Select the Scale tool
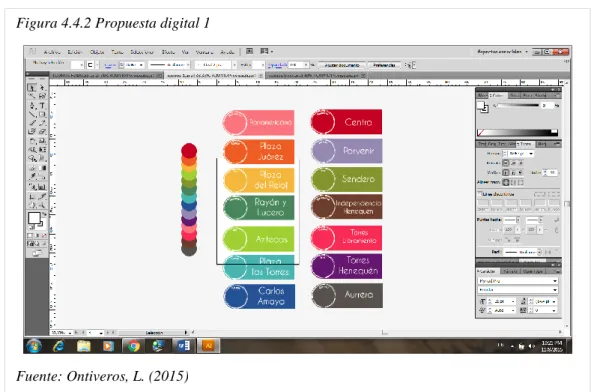Screen dimensions: 597x392 point(42,141)
